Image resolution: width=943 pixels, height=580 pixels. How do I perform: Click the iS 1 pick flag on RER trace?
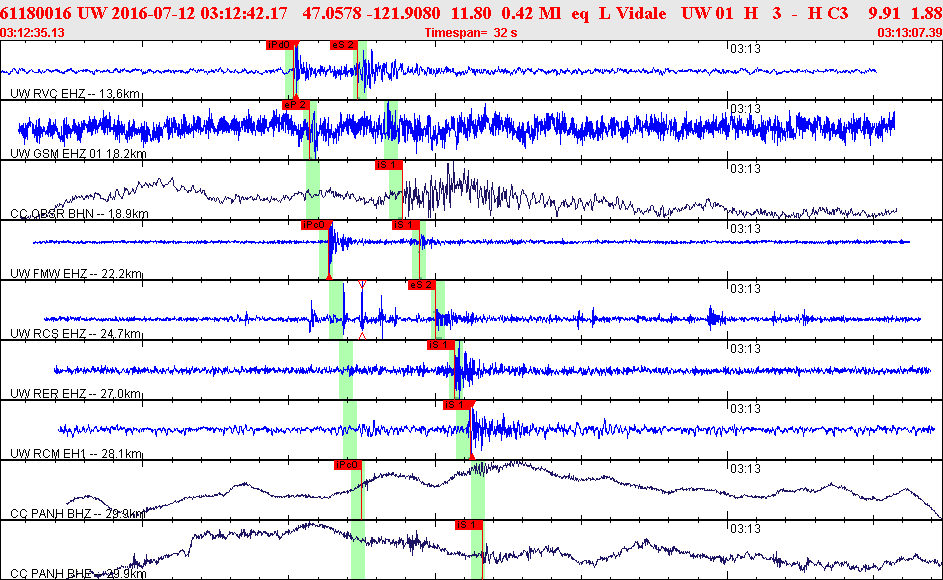tap(441, 345)
